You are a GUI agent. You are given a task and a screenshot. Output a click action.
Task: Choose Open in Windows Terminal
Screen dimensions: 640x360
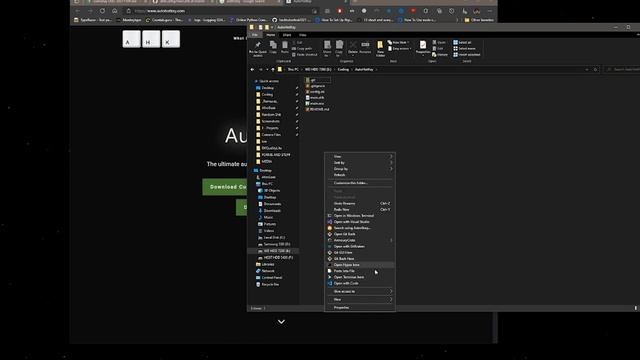tap(360, 216)
